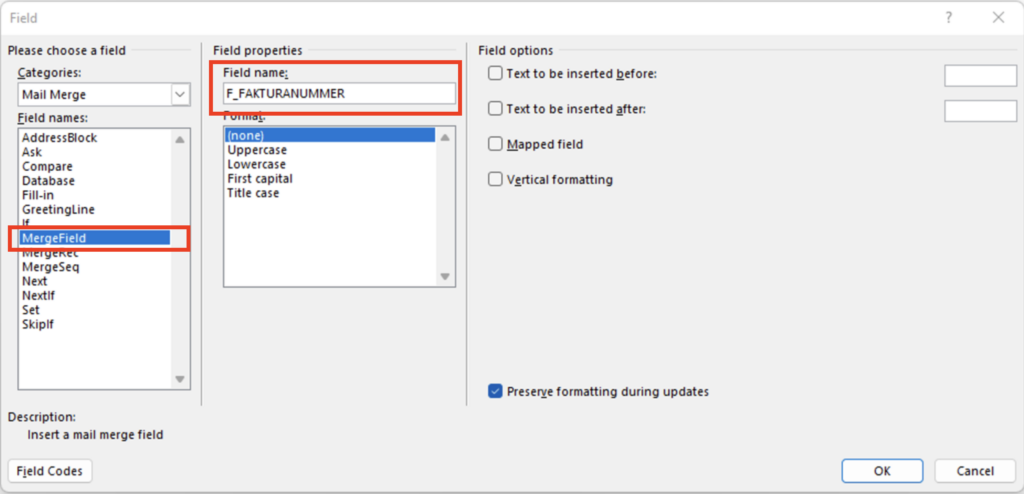Pick Title case format
The height and width of the screenshot is (494, 1024).
[x=253, y=193]
